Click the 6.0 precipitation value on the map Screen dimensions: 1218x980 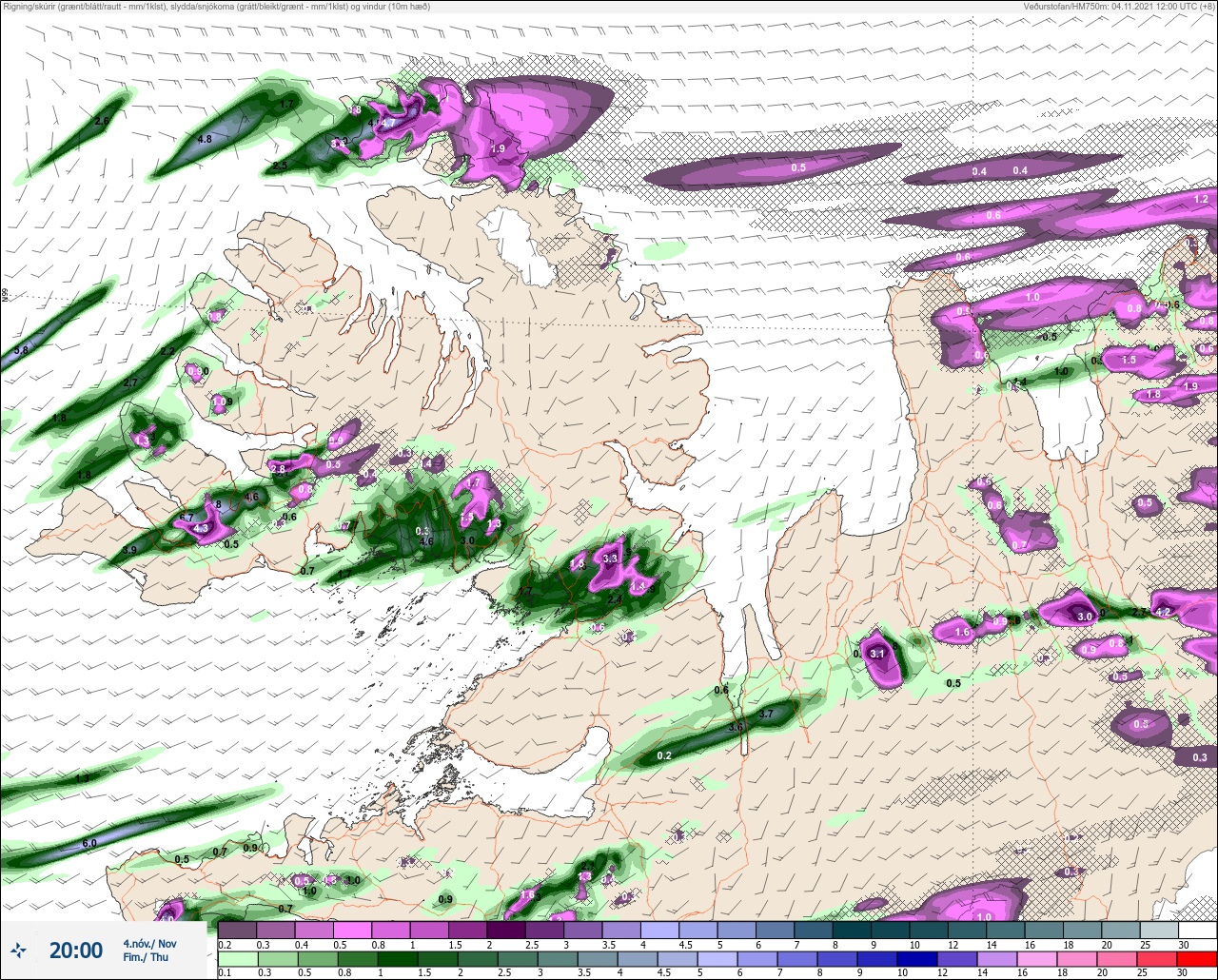89,843
